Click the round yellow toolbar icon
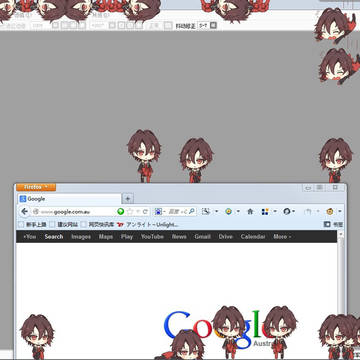Screen dimensions: 360x360 coord(228,211)
